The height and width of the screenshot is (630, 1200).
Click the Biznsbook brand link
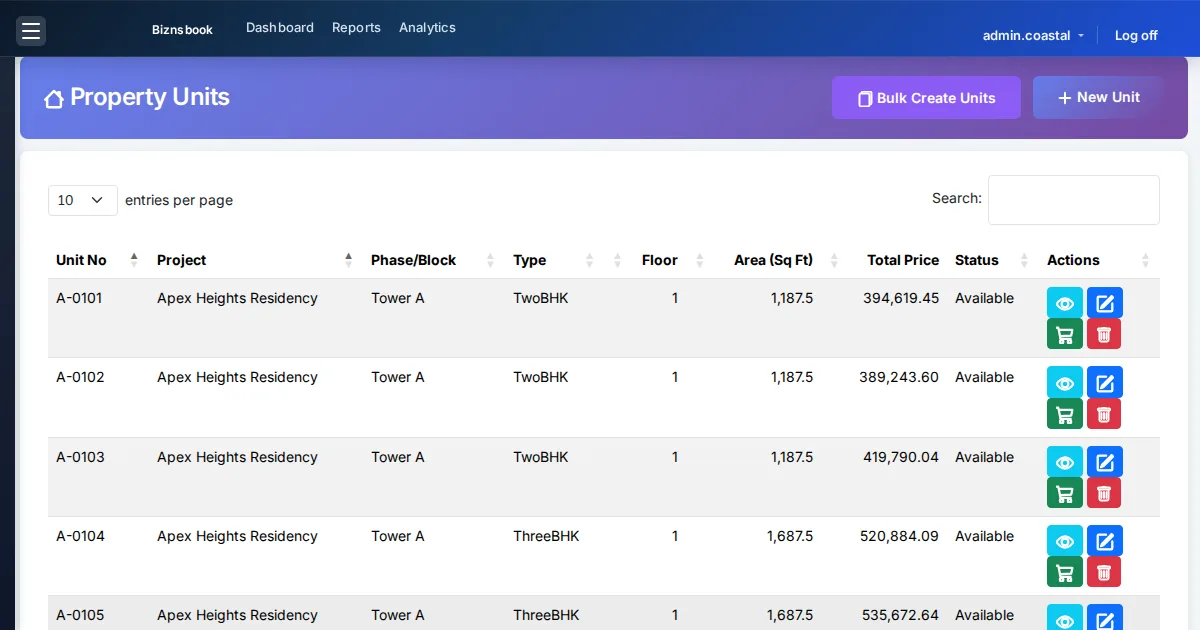182,30
